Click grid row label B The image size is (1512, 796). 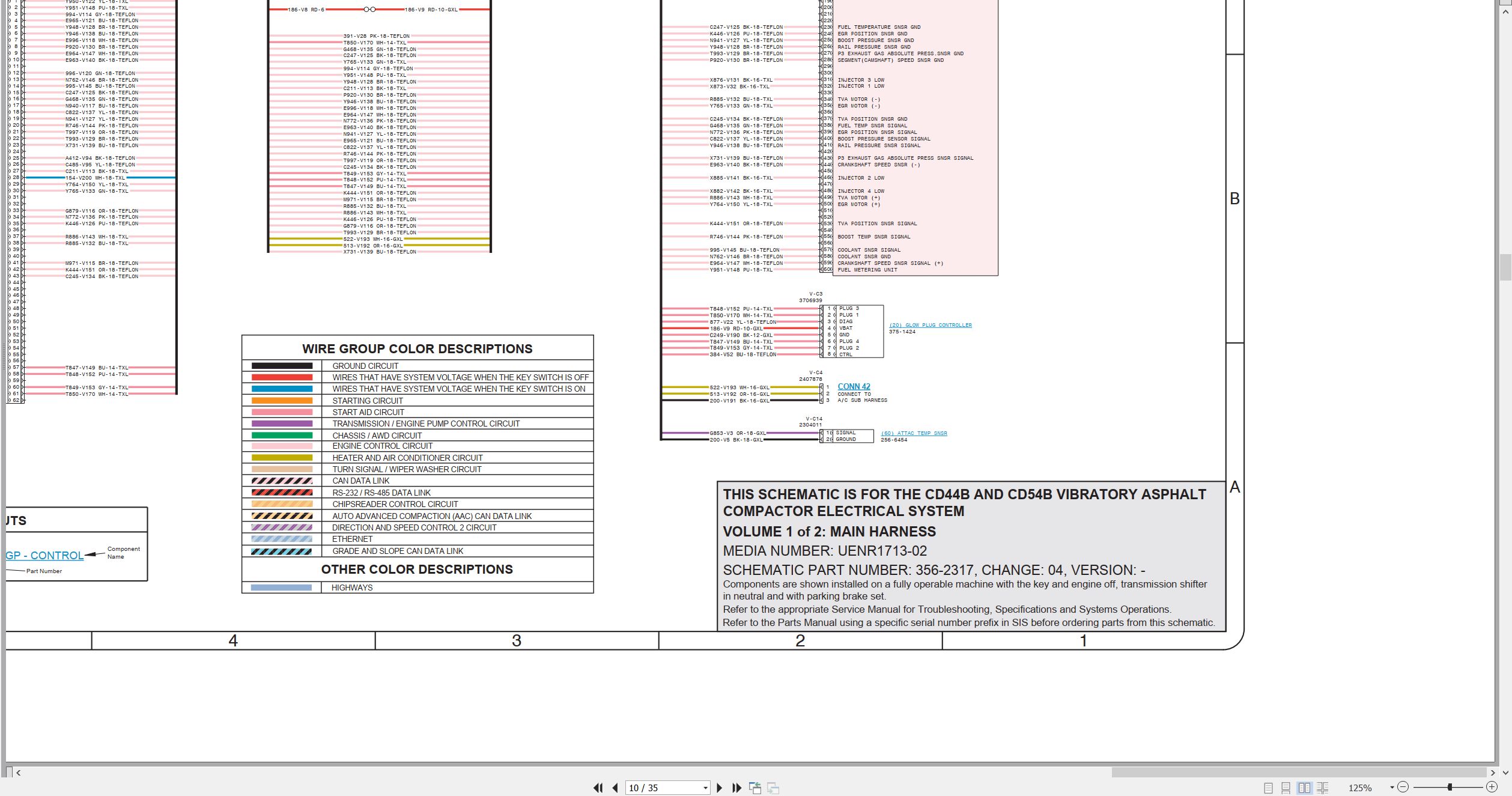[x=1234, y=199]
